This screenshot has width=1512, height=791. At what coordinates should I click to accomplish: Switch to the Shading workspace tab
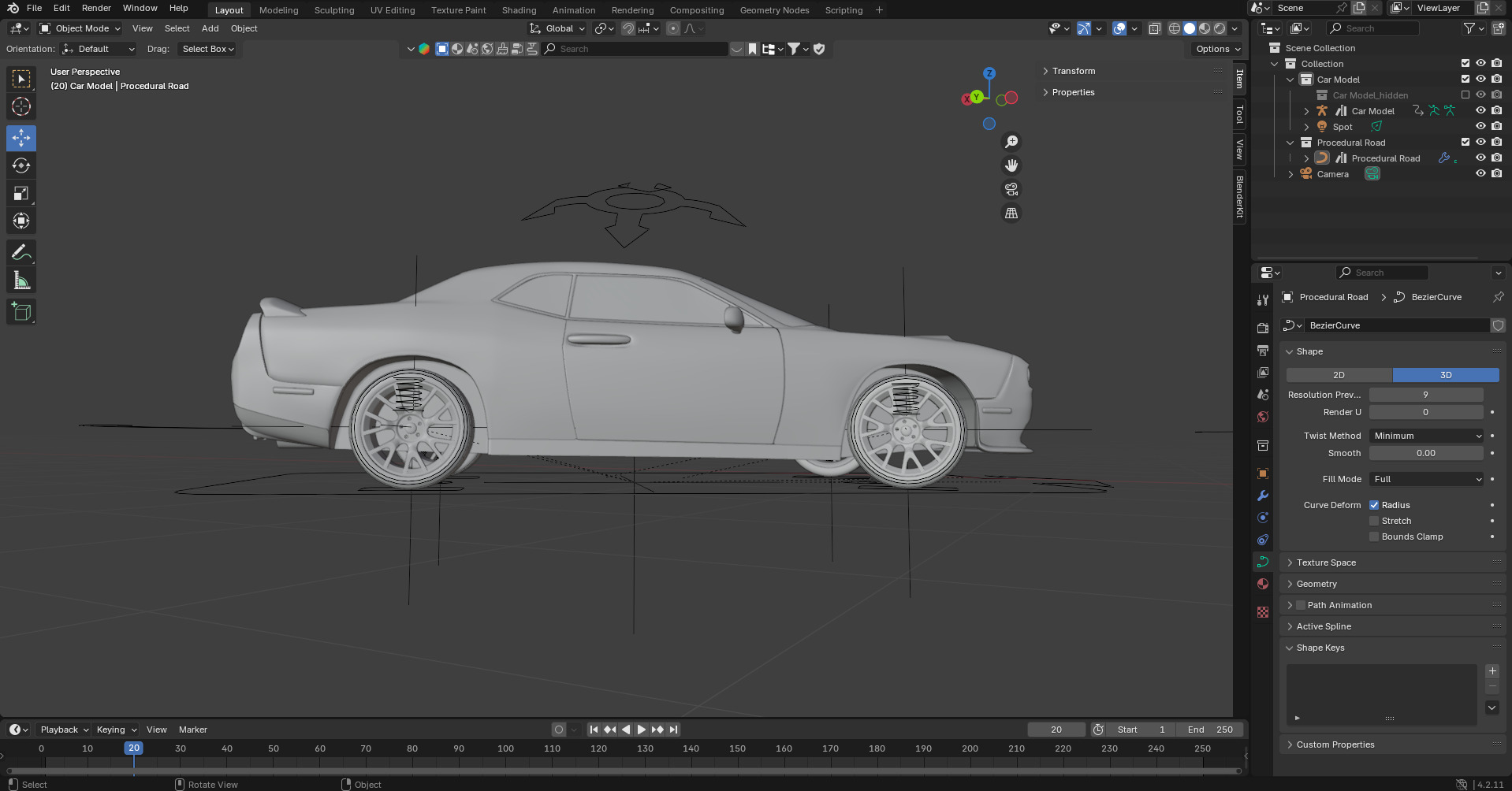(519, 10)
